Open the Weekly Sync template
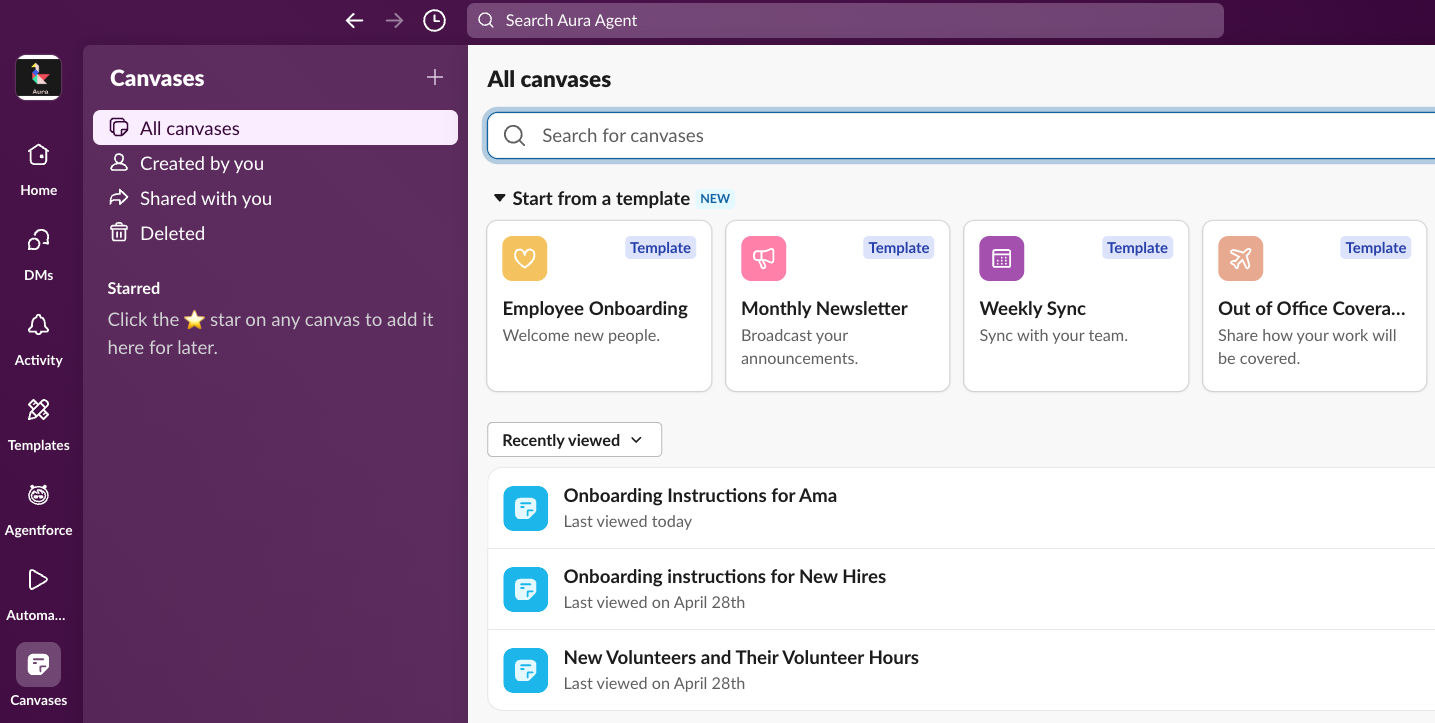Screen dimensions: 1435x723 point(1076,306)
